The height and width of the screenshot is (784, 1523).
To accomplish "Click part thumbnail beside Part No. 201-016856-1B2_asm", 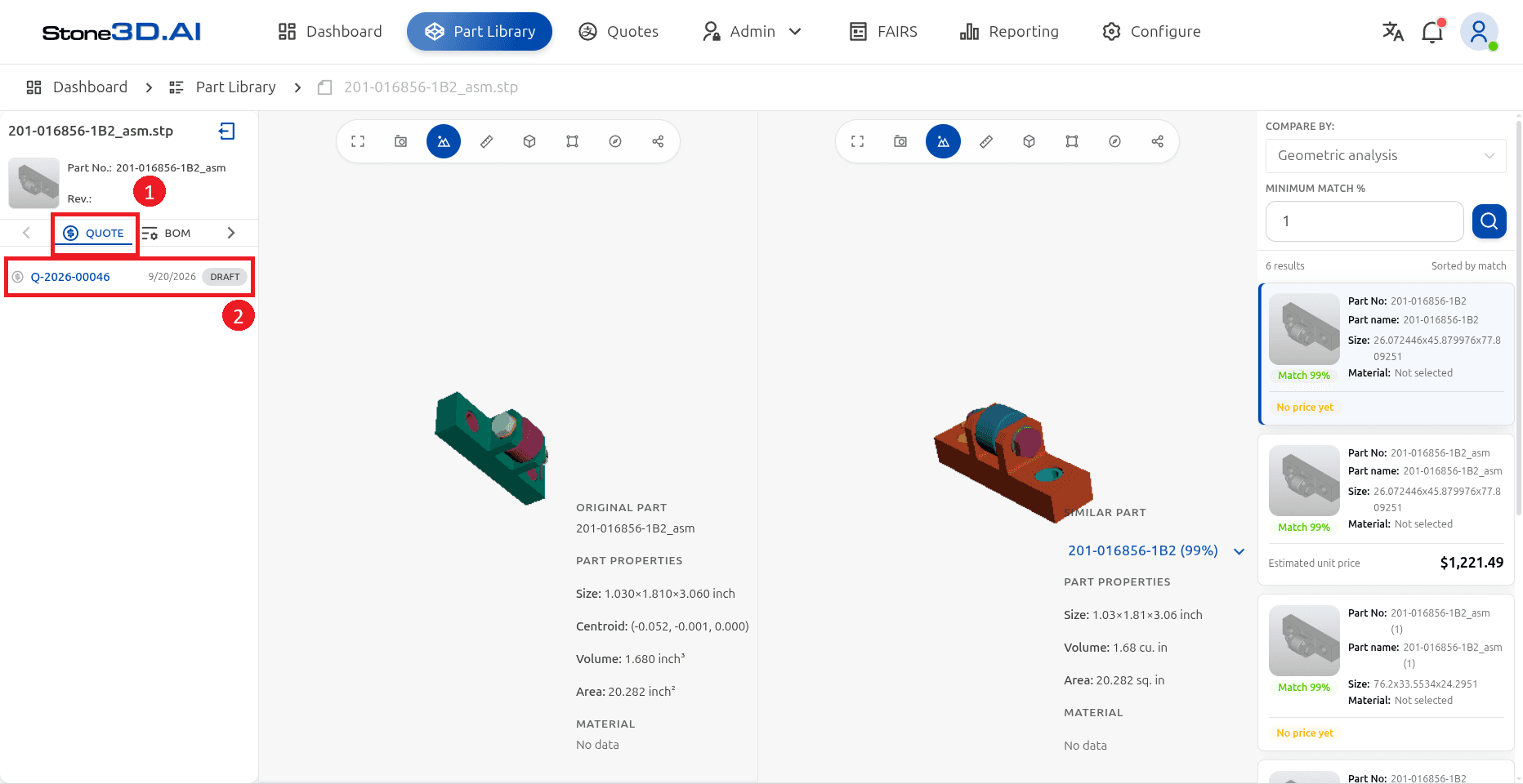I will pos(33,183).
